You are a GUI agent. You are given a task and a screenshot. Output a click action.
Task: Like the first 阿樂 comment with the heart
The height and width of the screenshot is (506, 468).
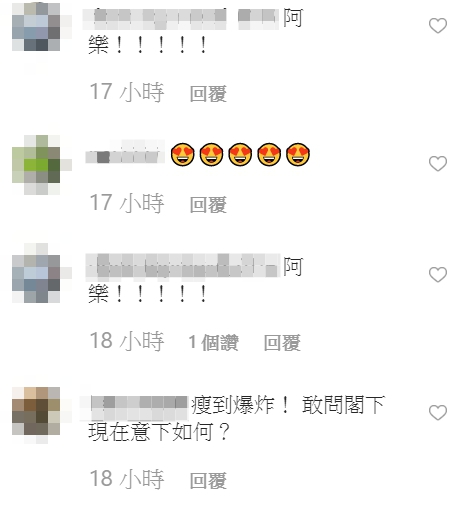438,26
